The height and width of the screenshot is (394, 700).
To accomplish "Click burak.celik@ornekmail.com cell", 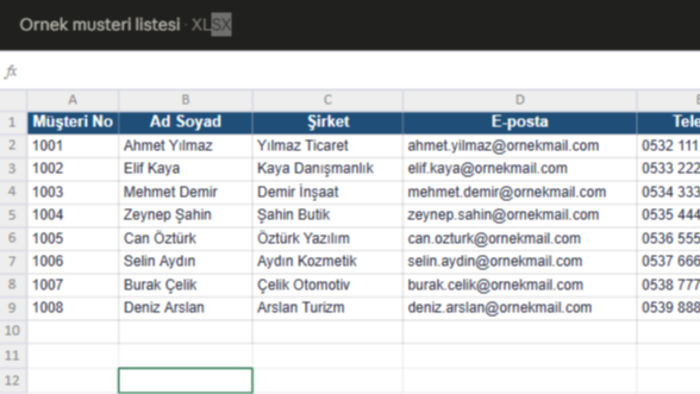I will pyautogui.click(x=520, y=285).
